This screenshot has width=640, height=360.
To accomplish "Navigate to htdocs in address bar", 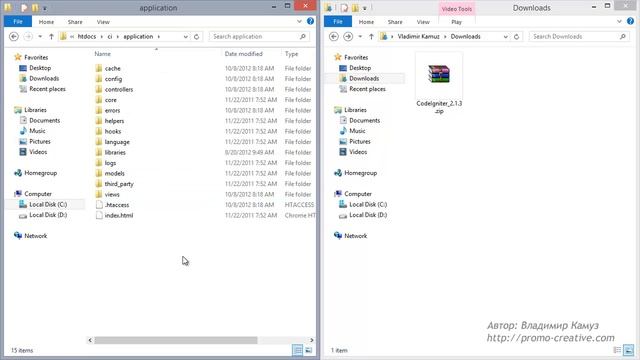I will [x=87, y=37].
